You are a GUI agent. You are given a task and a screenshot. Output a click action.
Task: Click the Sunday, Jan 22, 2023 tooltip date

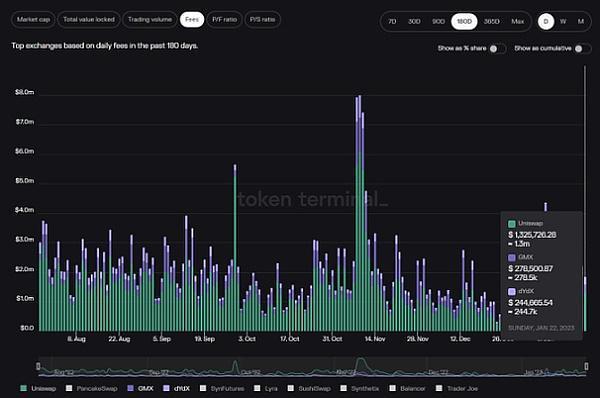click(x=541, y=328)
